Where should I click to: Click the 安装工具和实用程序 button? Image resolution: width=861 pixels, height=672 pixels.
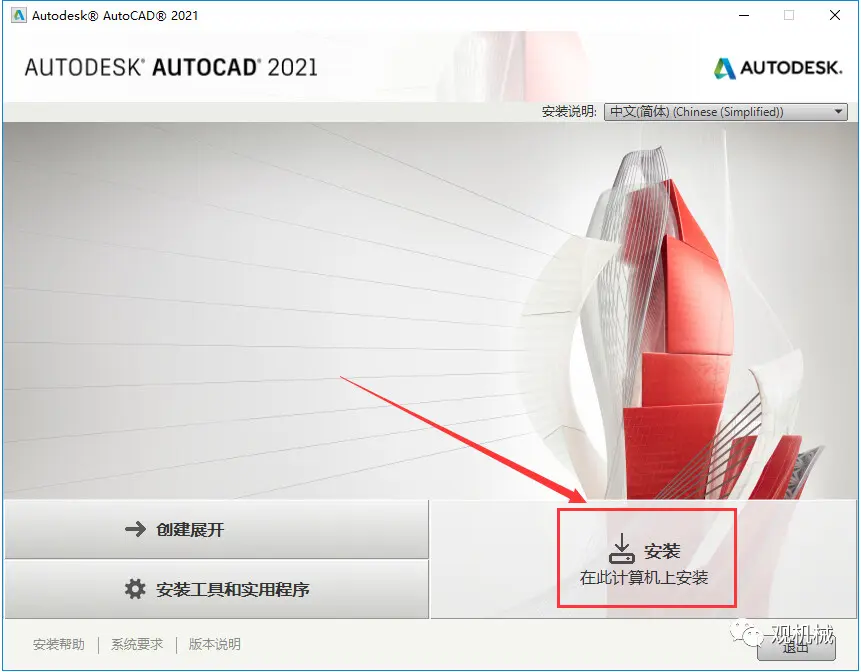(x=217, y=589)
